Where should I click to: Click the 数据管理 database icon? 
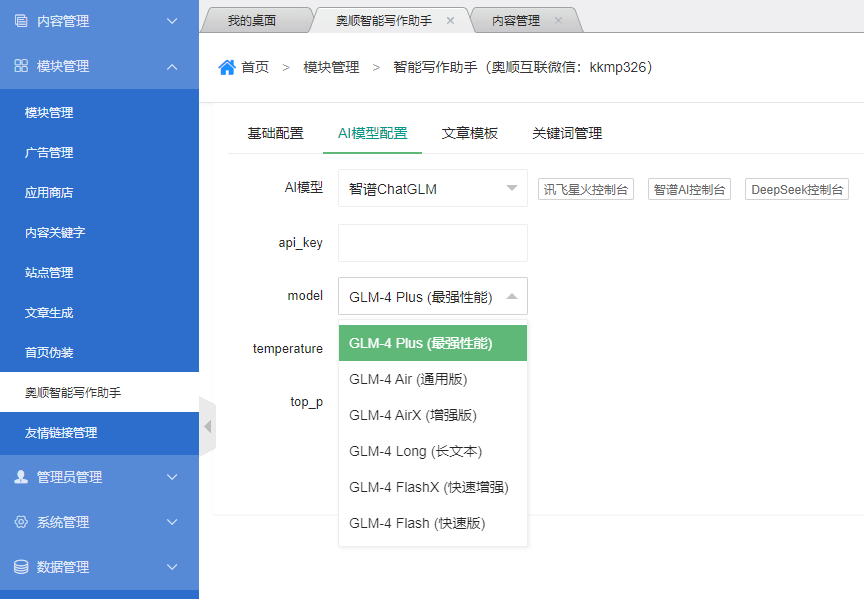[21, 567]
